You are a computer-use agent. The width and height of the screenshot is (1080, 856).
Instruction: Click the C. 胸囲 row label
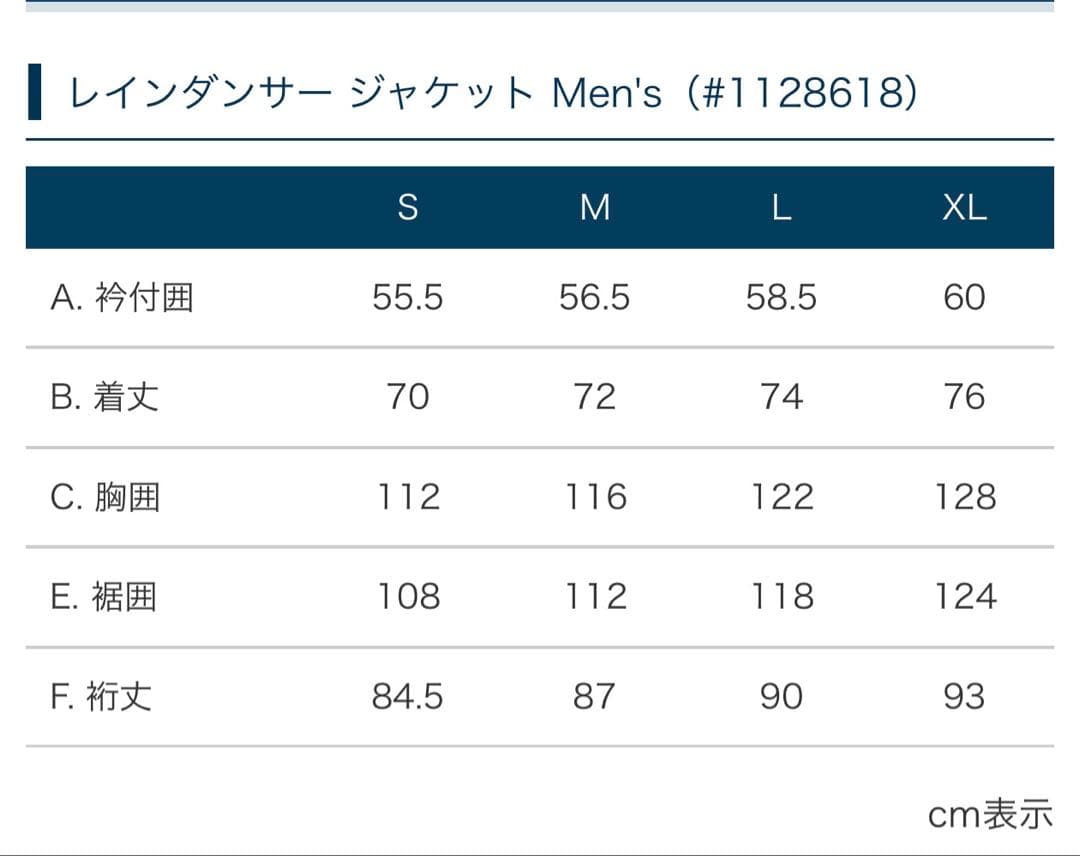[105, 497]
